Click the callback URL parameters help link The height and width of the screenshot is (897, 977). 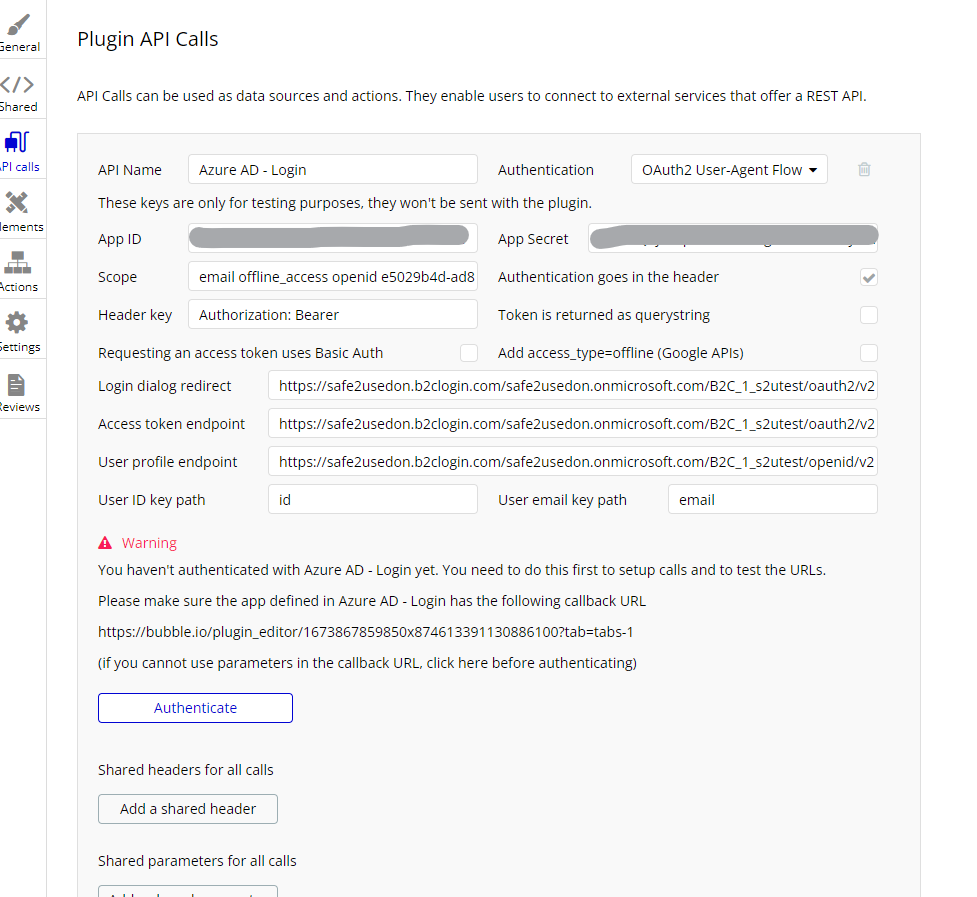pos(367,662)
